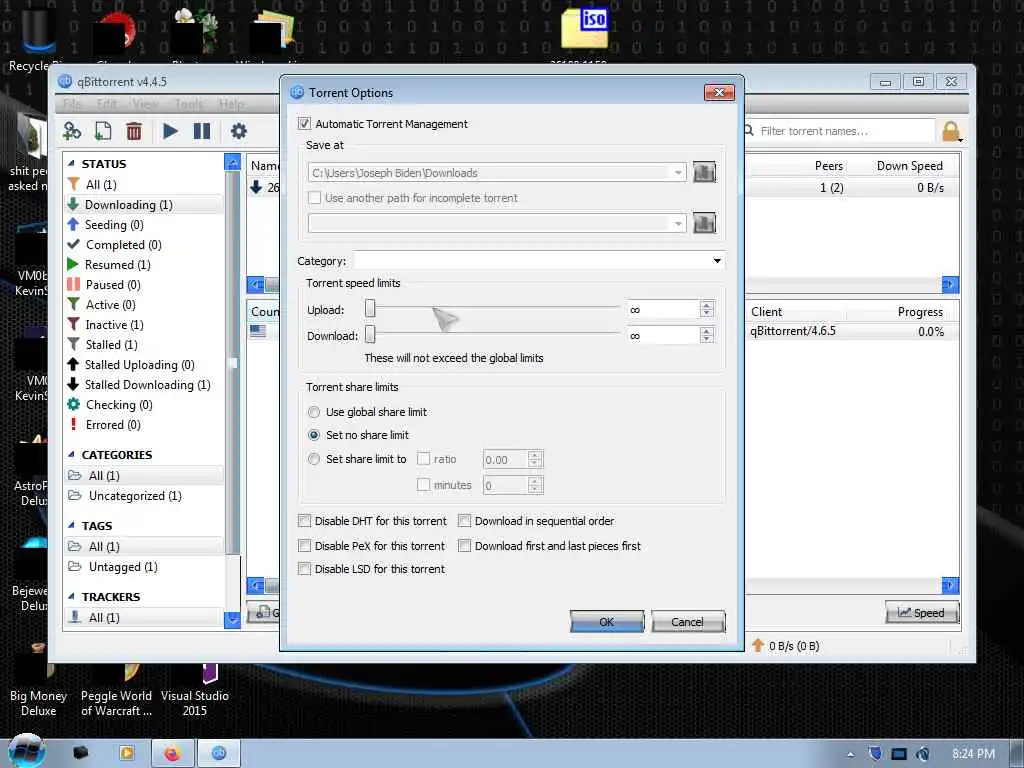Browse for incomplete torrent path icon
The height and width of the screenshot is (768, 1024).
coord(704,223)
